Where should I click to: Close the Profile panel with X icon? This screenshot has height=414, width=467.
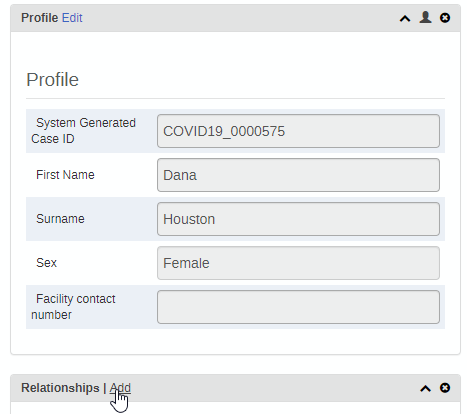pyautogui.click(x=445, y=18)
